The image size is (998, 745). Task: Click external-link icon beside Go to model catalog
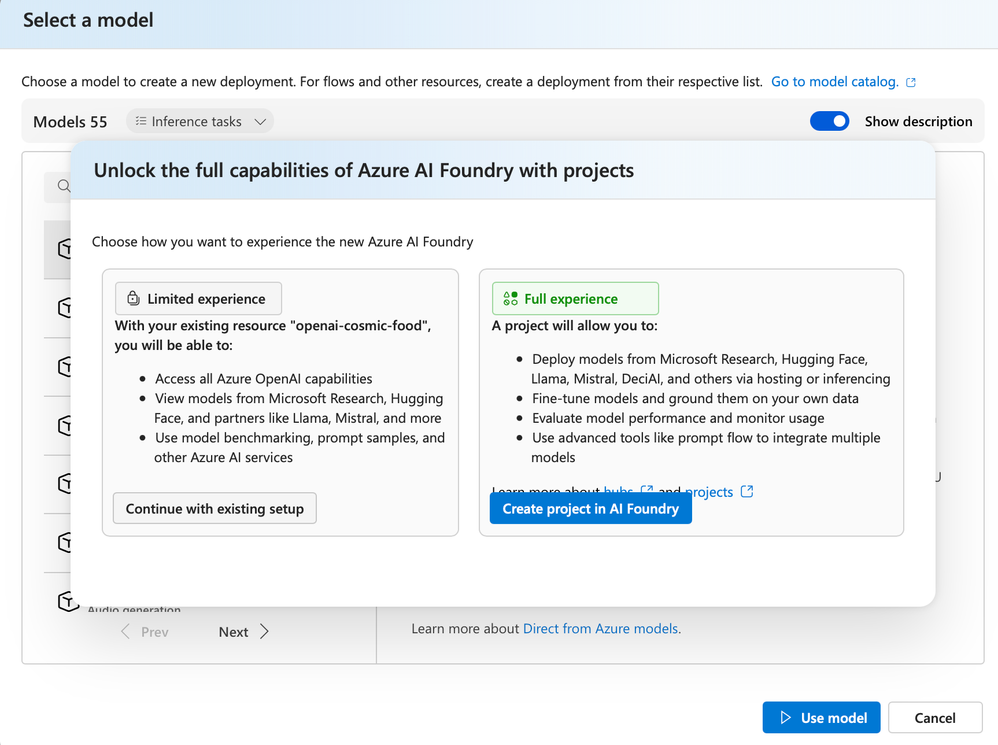(911, 82)
